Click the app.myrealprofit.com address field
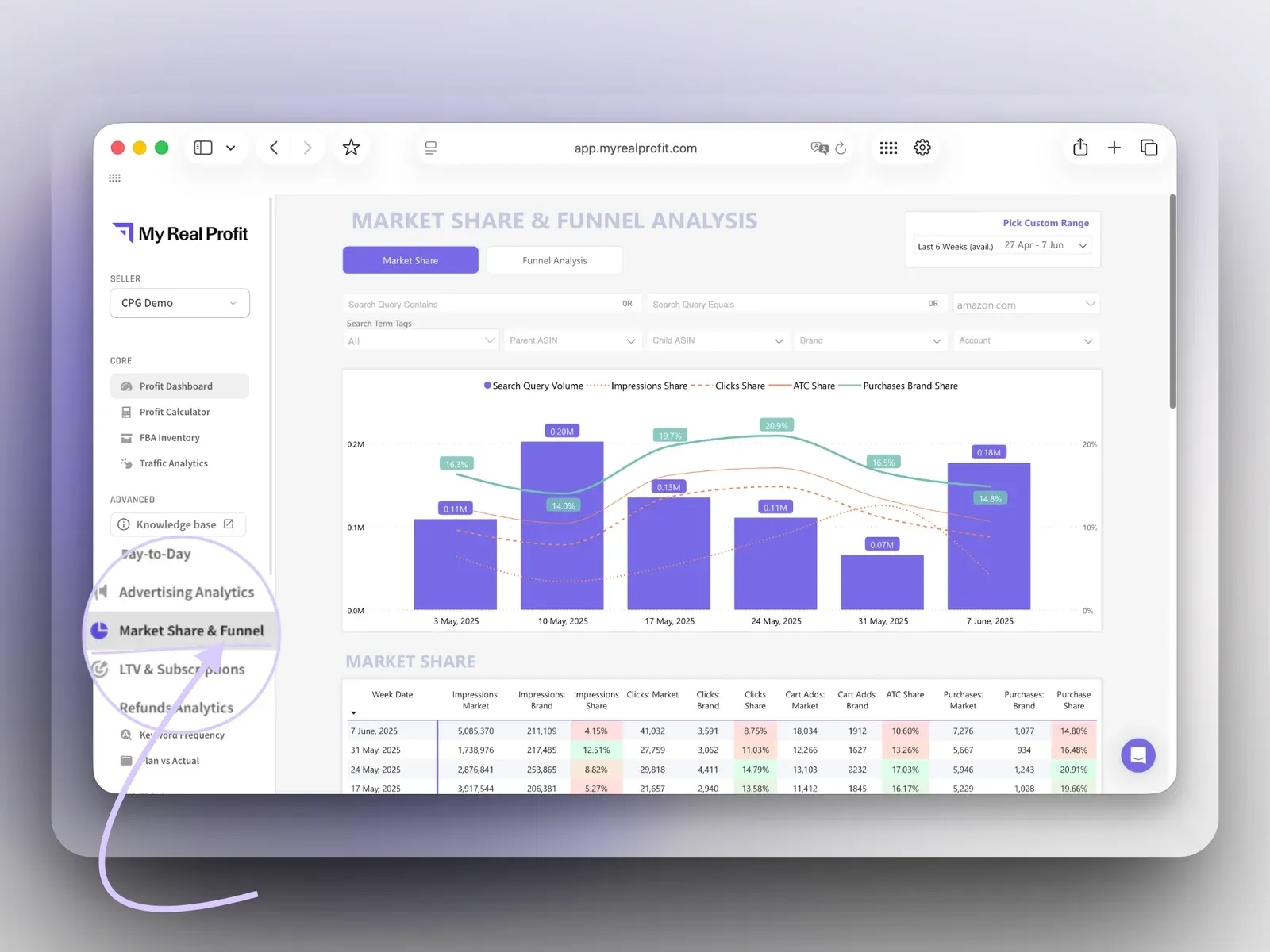The width and height of the screenshot is (1270, 952). (635, 148)
